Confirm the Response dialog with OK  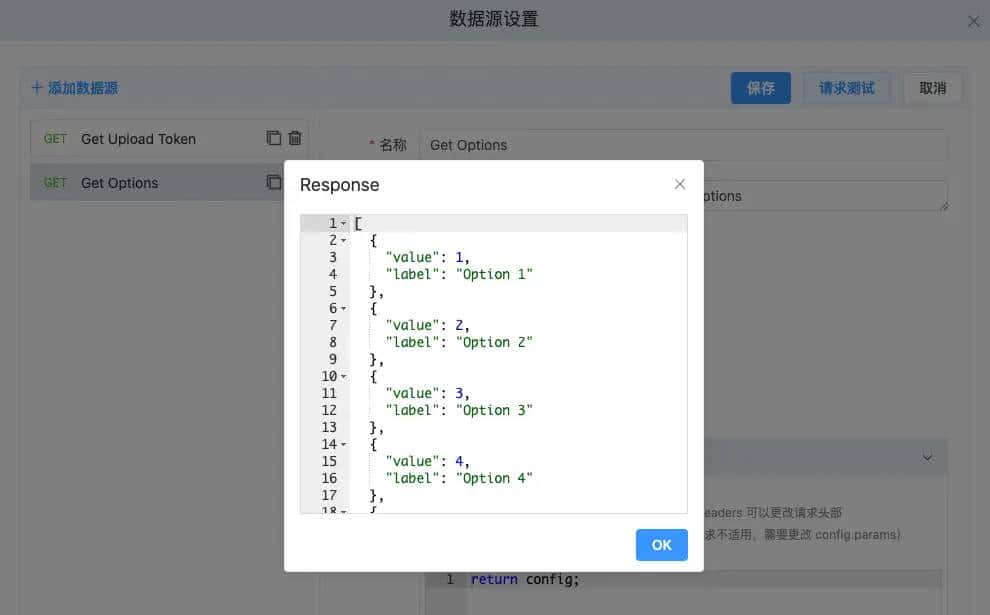(x=661, y=545)
